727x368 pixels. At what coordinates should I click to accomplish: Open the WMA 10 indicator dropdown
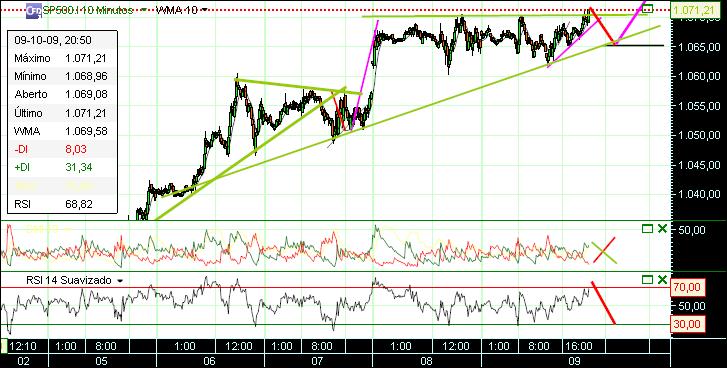click(204, 10)
